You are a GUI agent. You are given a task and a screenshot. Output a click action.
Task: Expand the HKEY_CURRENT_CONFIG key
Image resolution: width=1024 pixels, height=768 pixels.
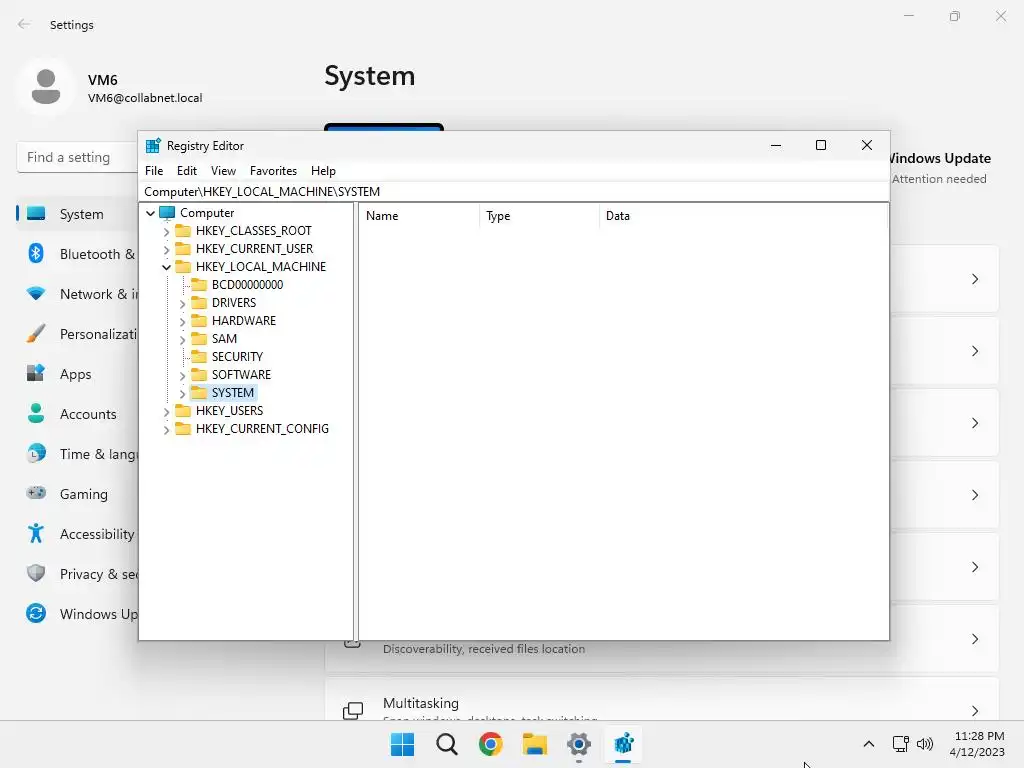[x=166, y=429]
